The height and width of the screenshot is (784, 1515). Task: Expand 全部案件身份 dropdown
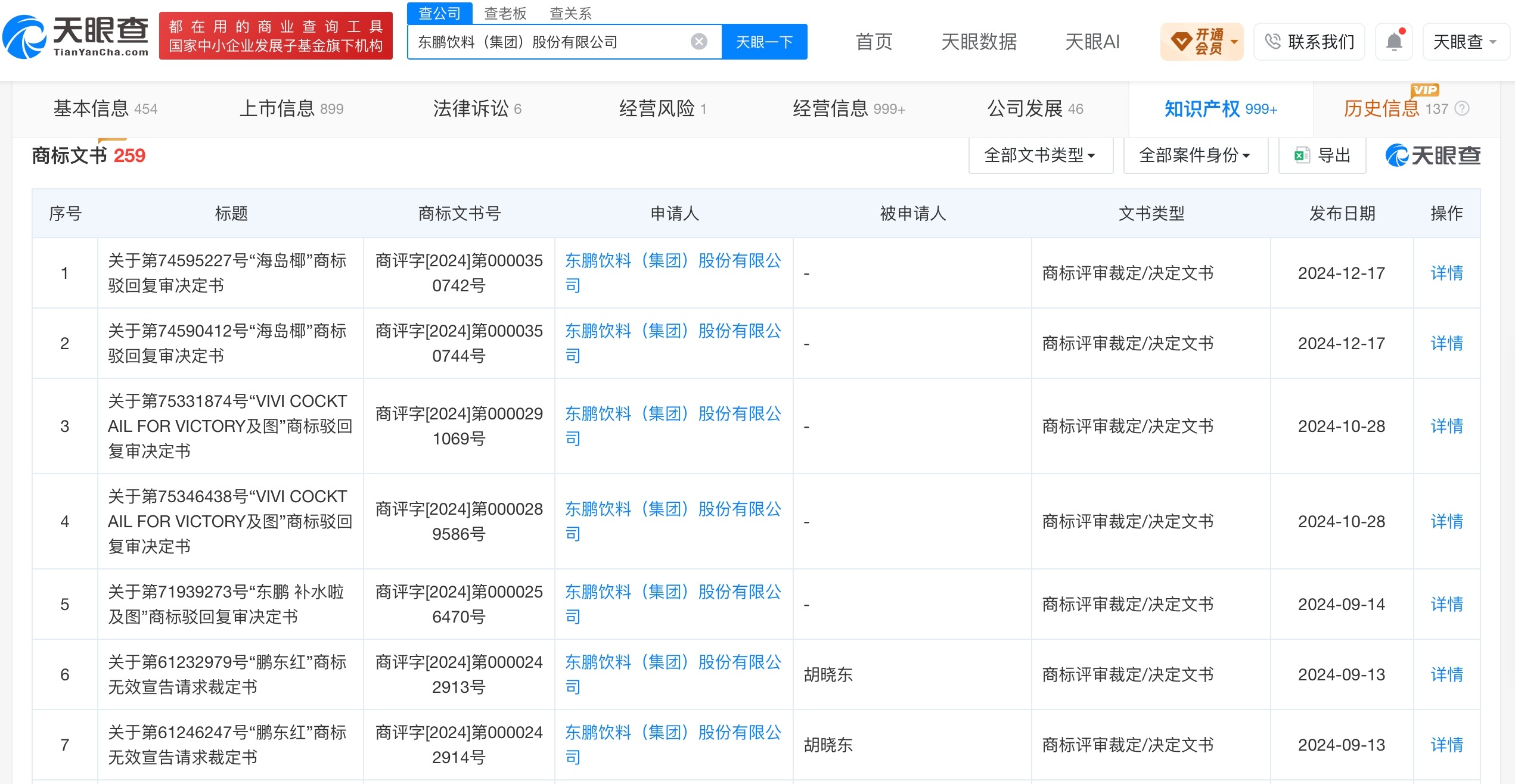pyautogui.click(x=1196, y=155)
